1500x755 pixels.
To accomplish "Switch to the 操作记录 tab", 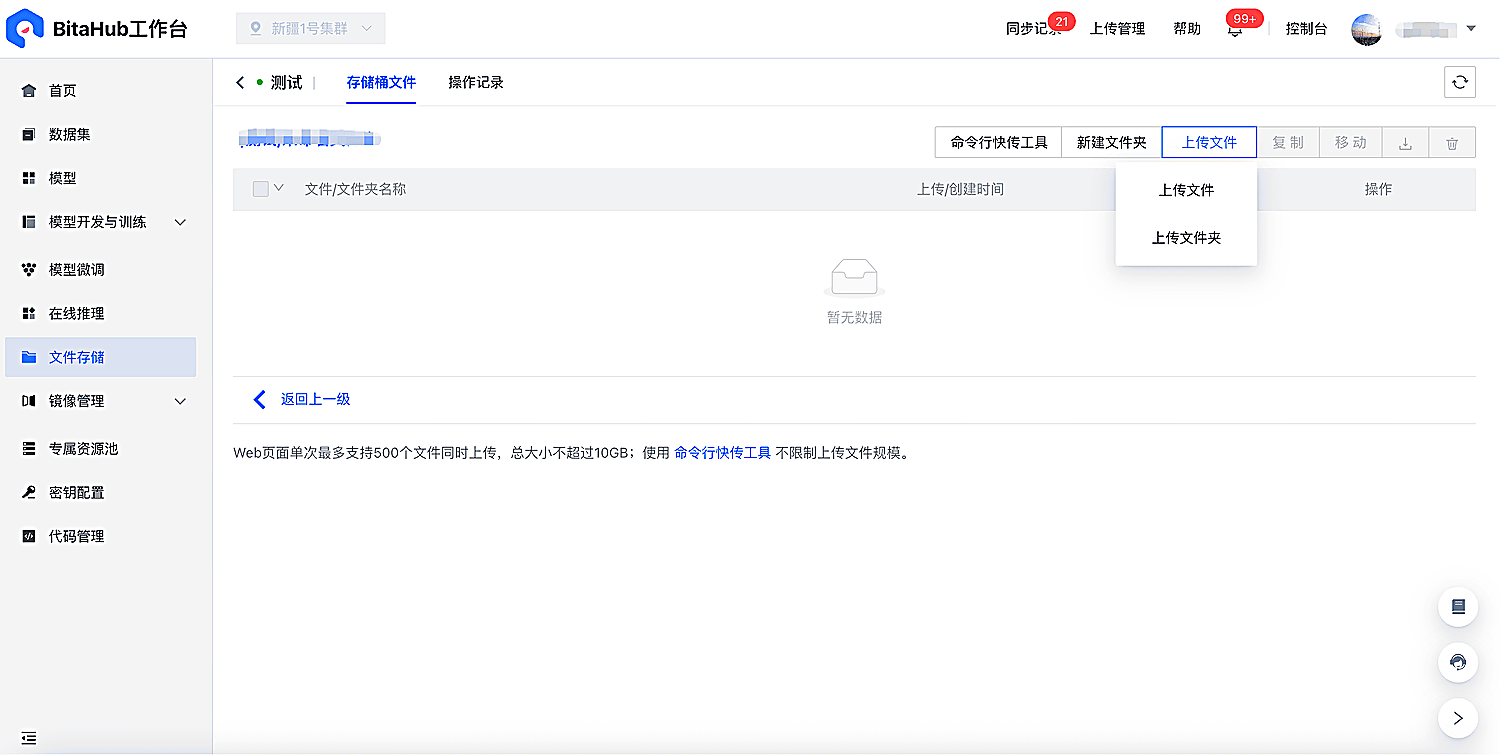I will 476,83.
